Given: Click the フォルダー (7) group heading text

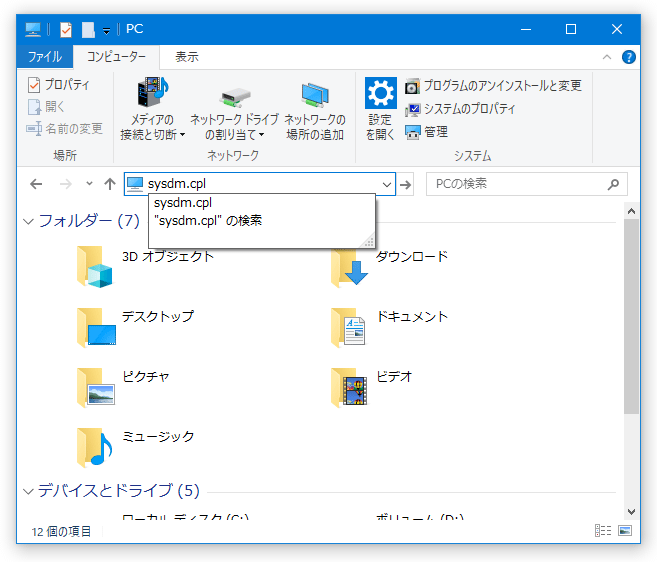Looking at the screenshot, I should pos(89,221).
